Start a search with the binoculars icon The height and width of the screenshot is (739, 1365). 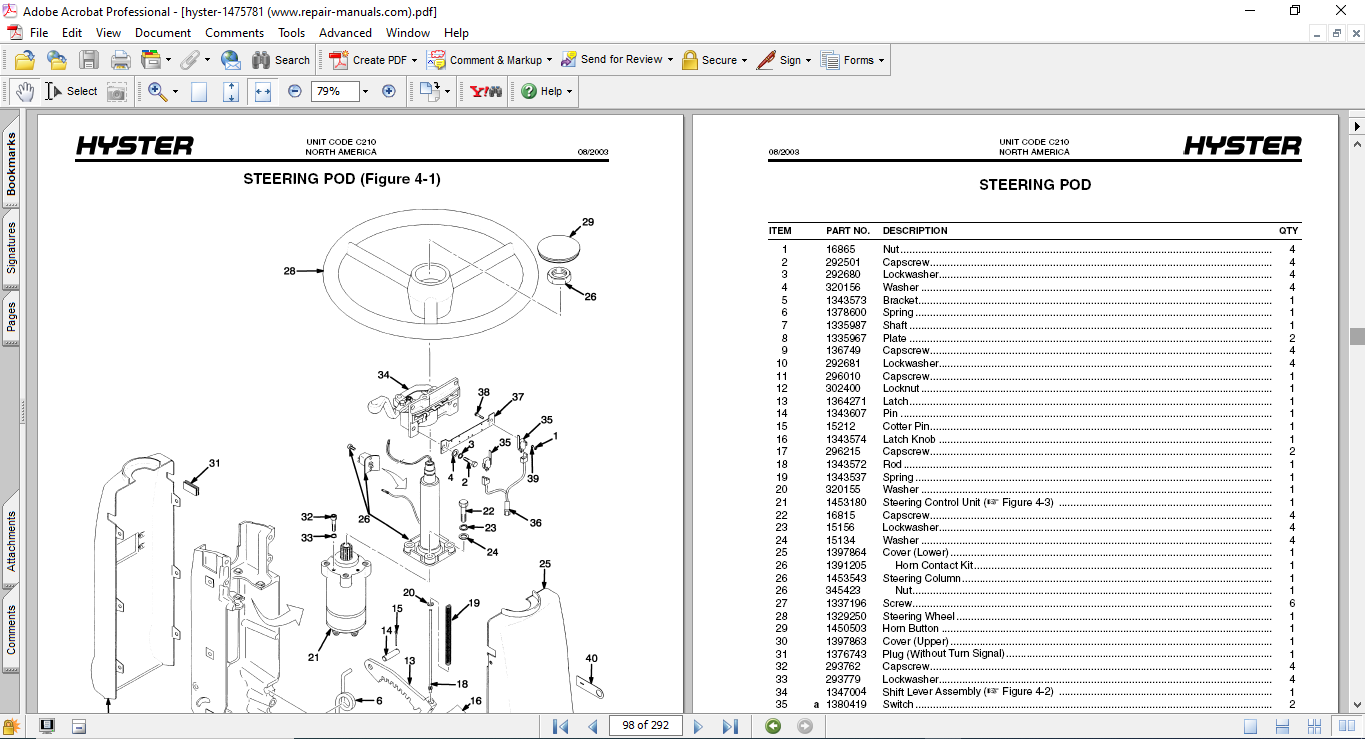261,59
